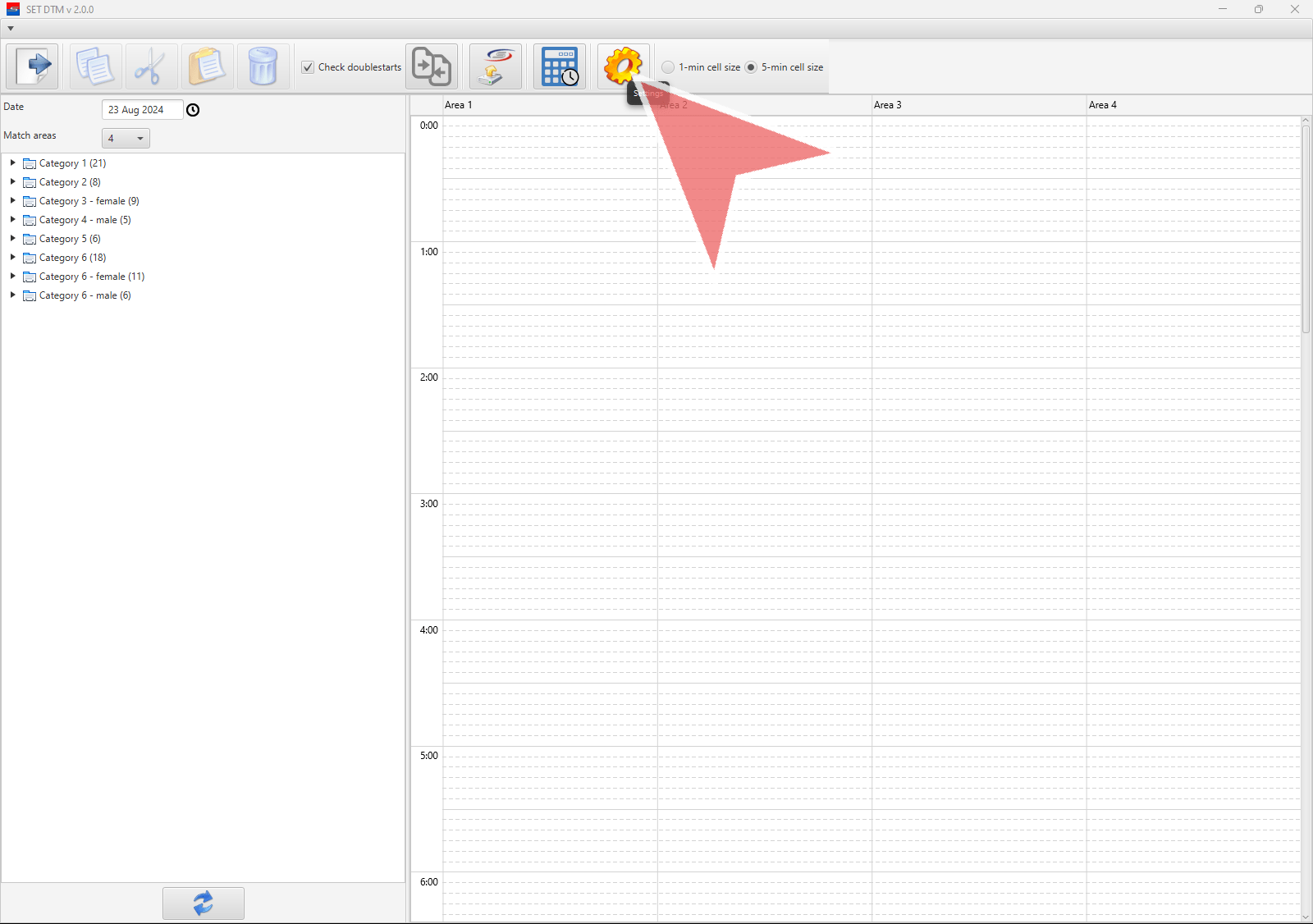Click the import arrow icon in toolbar
The image size is (1313, 924).
(x=33, y=66)
